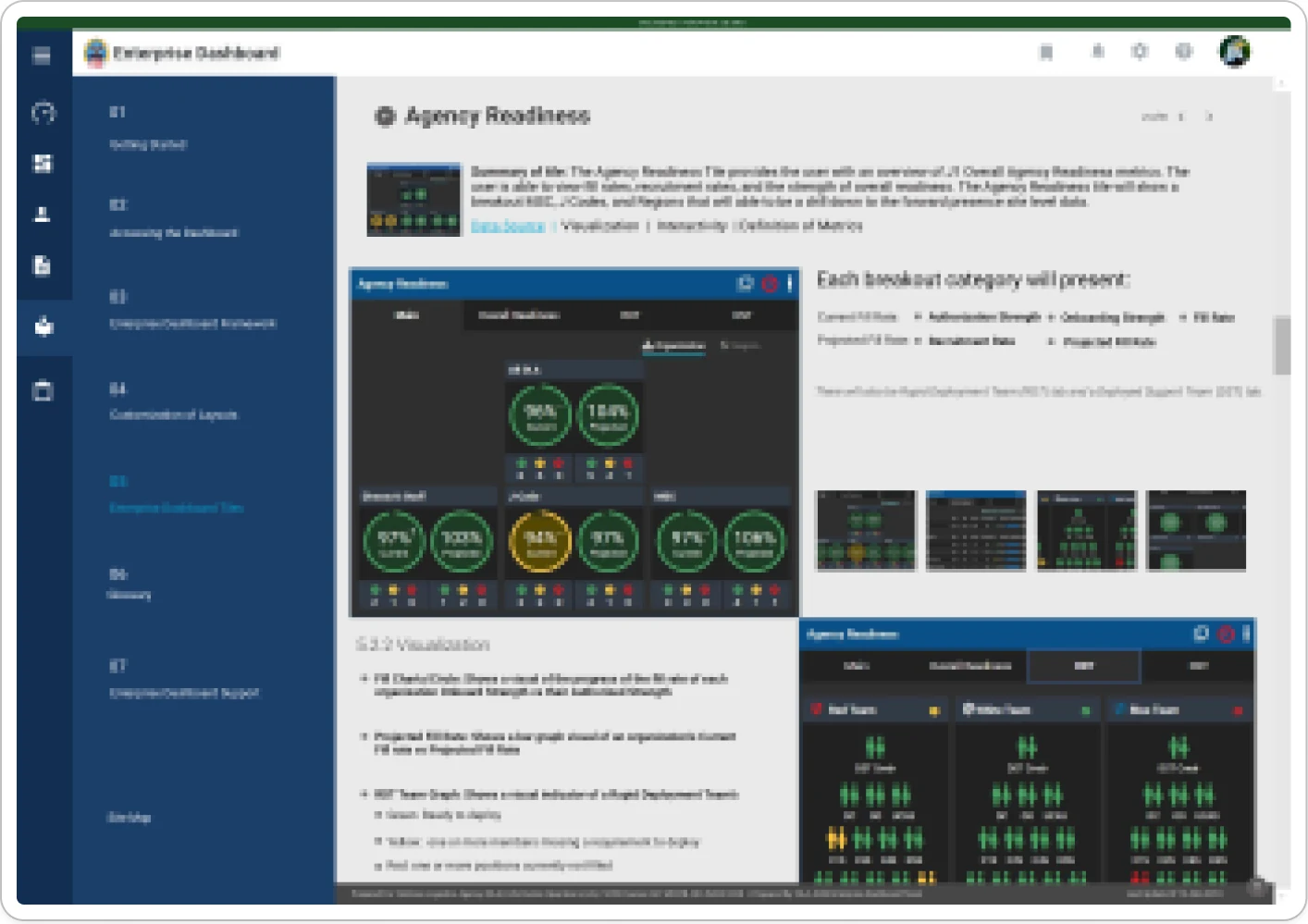Viewport: 1308px width, 924px height.
Task: Open notifications via the bell icon
Action: tap(1097, 51)
